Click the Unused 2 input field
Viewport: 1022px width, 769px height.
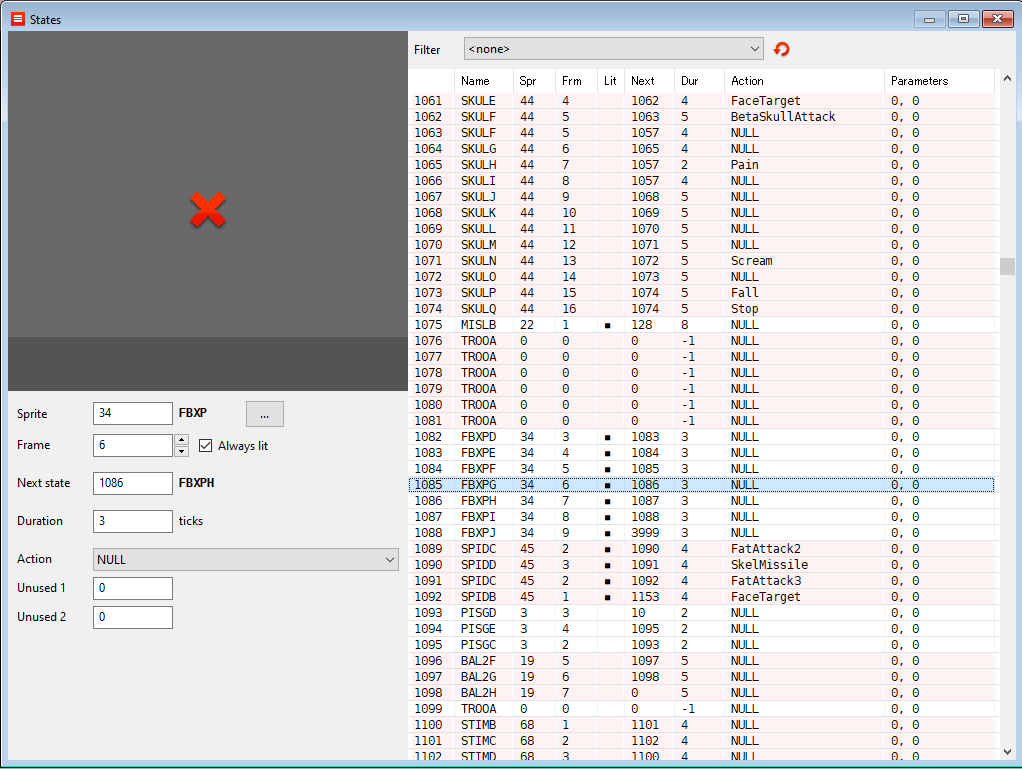[133, 617]
